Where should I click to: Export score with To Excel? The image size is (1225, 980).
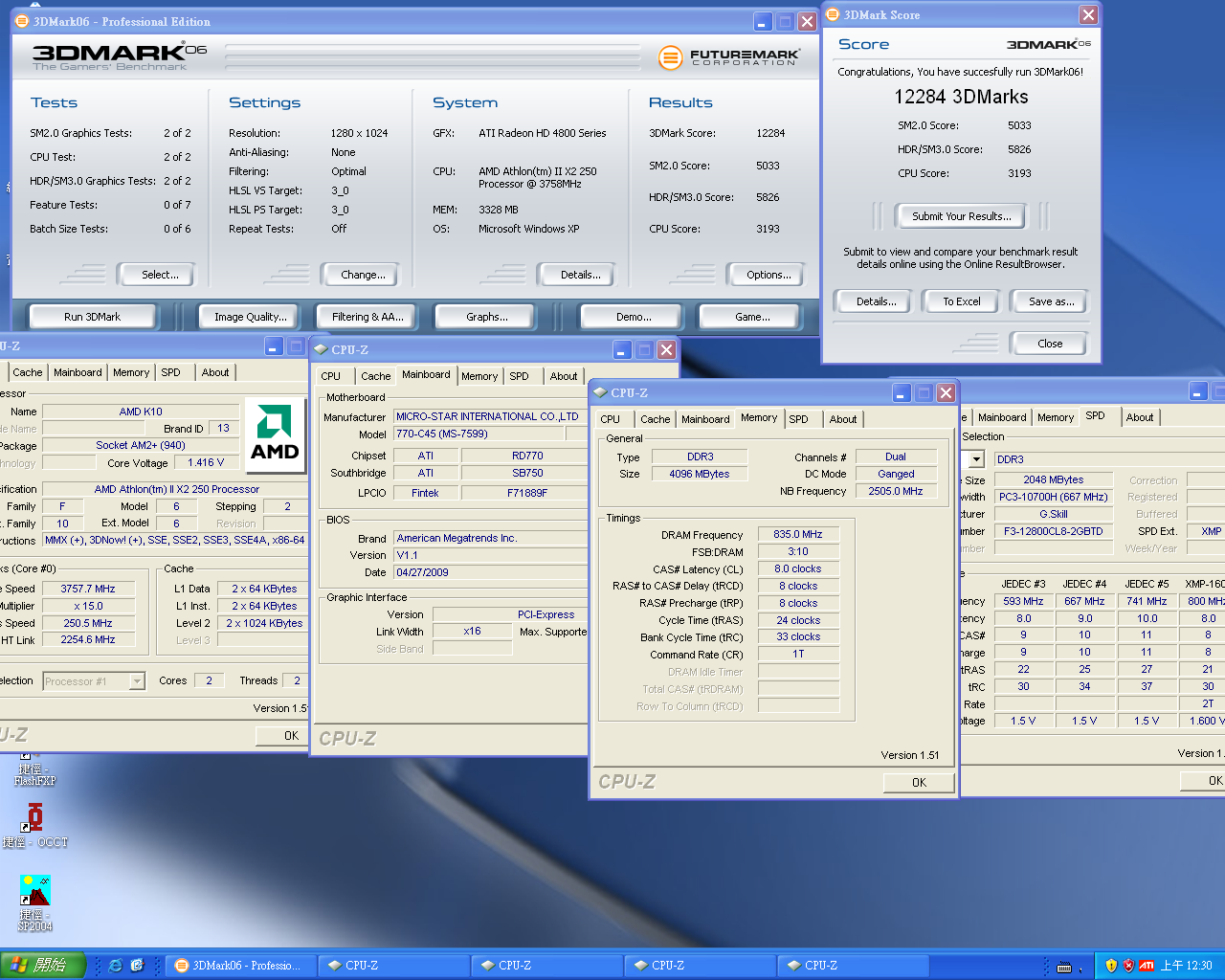[962, 301]
